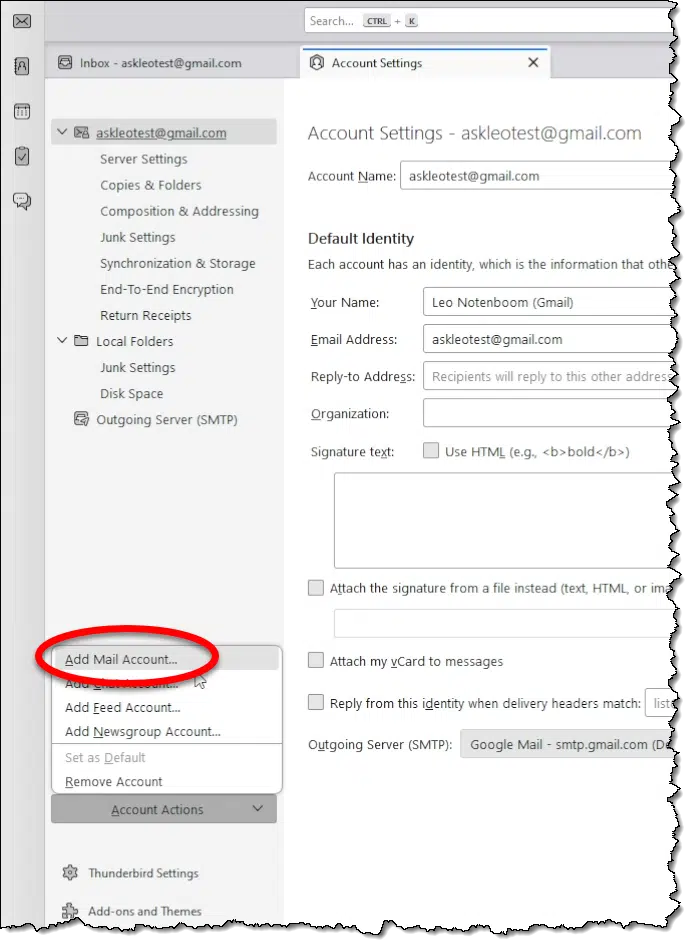The width and height of the screenshot is (694, 946).
Task: Open the Calendar icon in sidebar
Action: (22, 111)
